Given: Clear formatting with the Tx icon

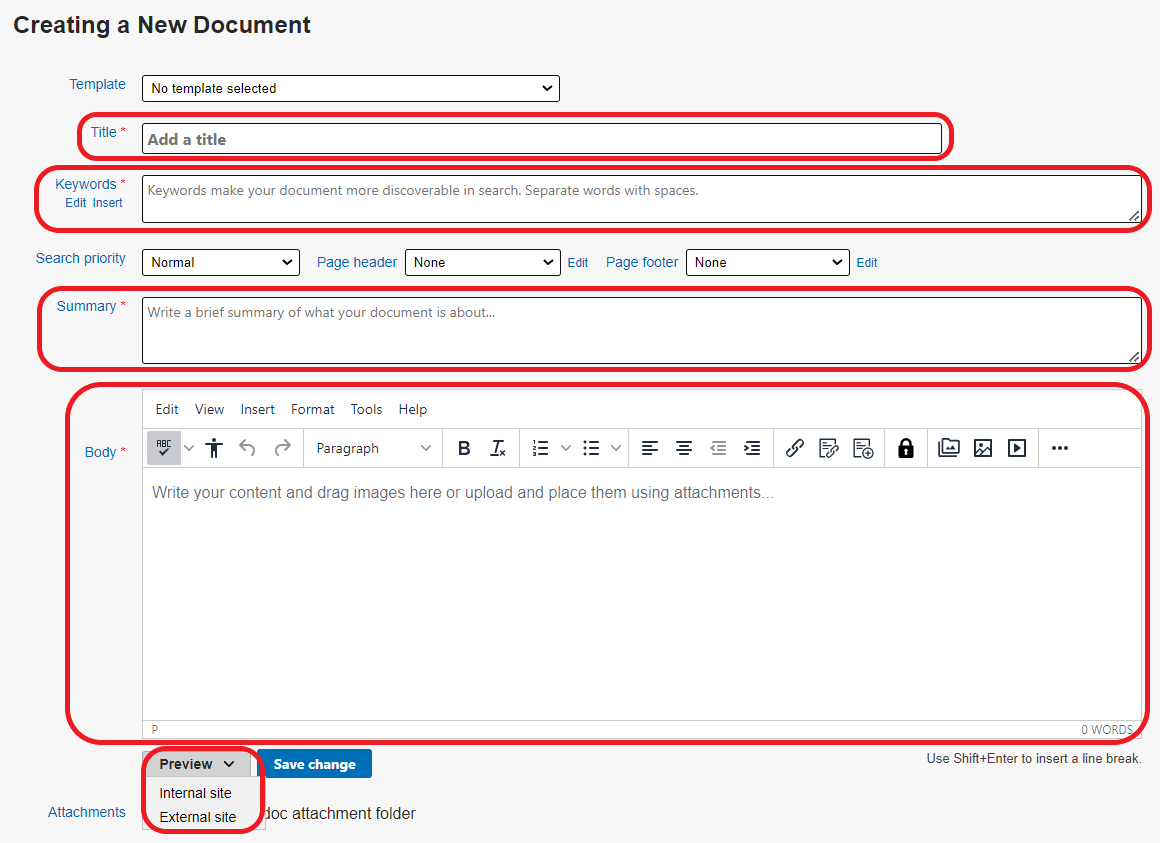Looking at the screenshot, I should coord(498,448).
